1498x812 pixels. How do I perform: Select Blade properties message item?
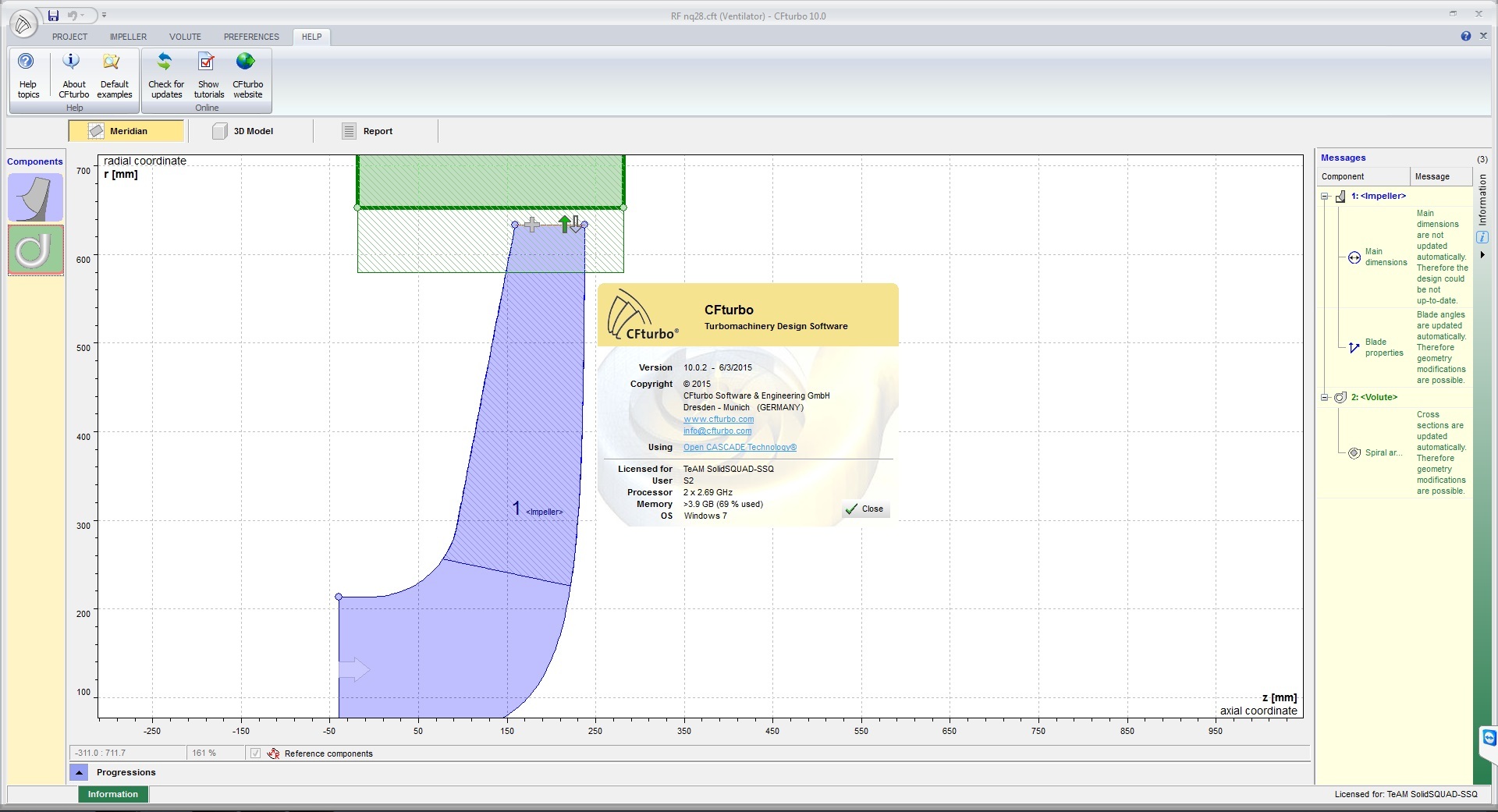coord(1384,347)
